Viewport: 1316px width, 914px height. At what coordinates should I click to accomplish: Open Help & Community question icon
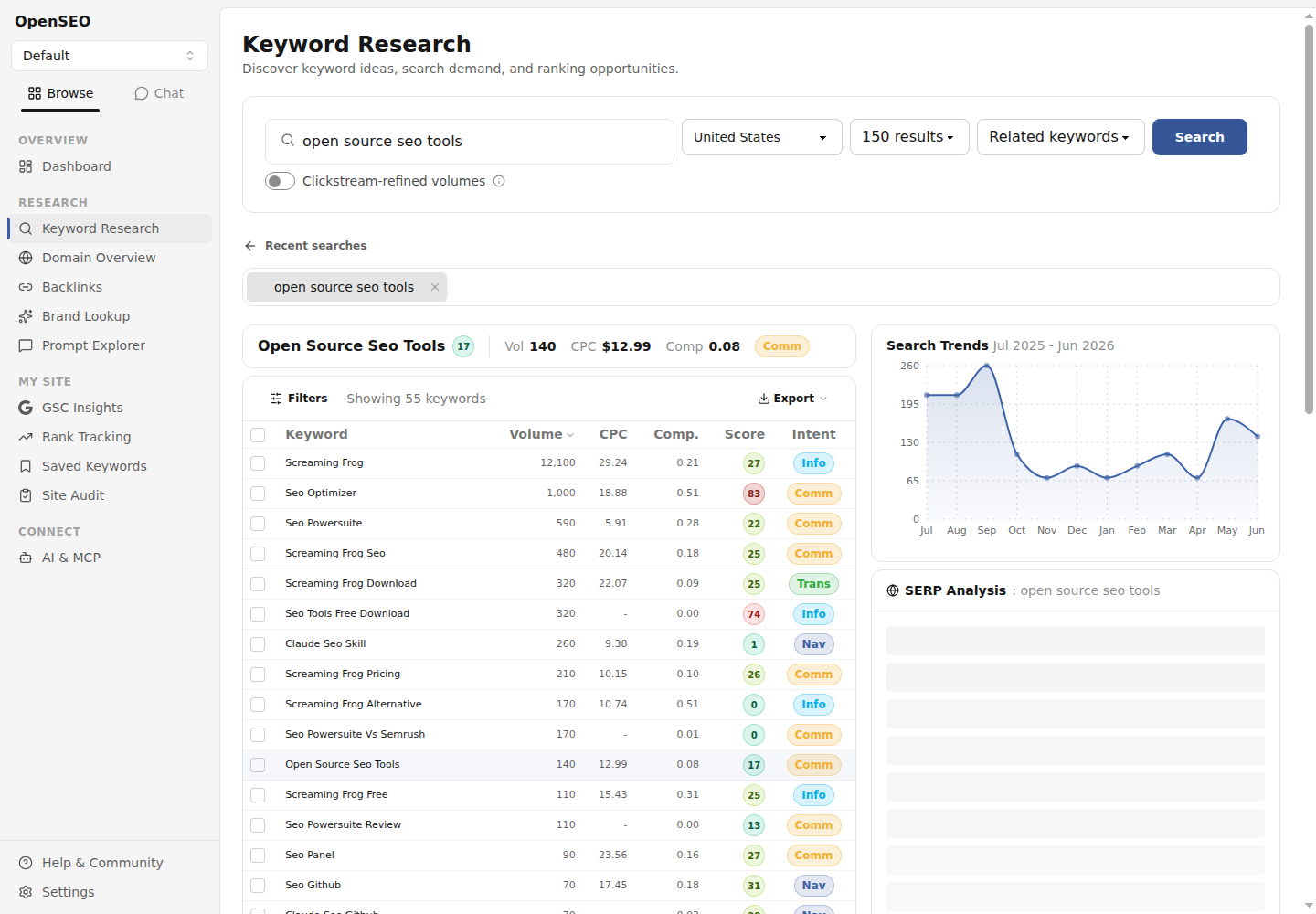pos(26,863)
